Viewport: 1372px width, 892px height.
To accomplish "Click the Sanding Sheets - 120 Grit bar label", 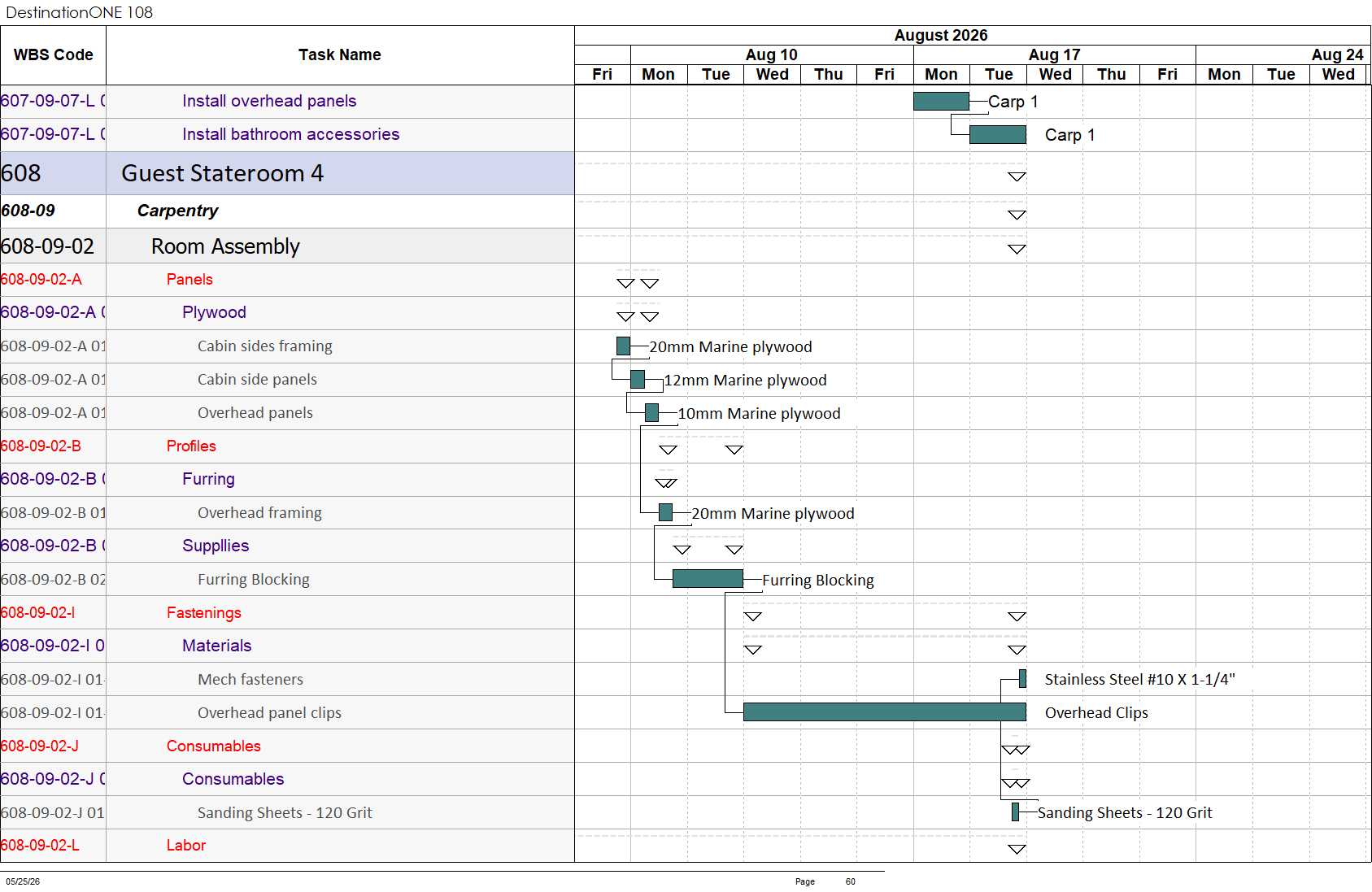I will point(1125,813).
